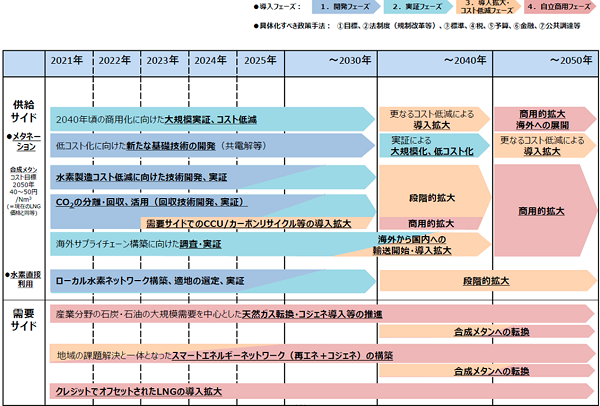Click the 需要サイド row label
Image resolution: width=600 pixels, height=406 pixels.
(23, 320)
